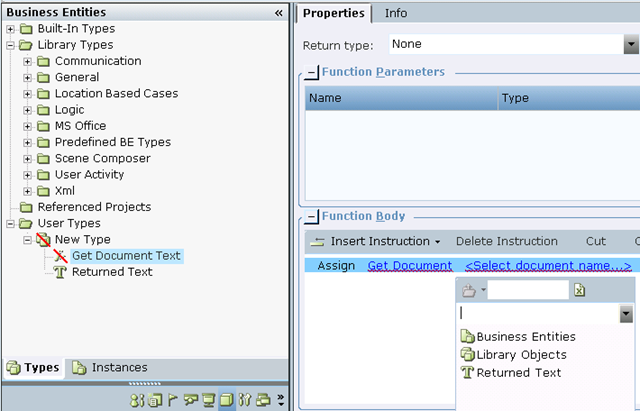Click the monitor-on-stand icon in bottom toolbar

209,400
